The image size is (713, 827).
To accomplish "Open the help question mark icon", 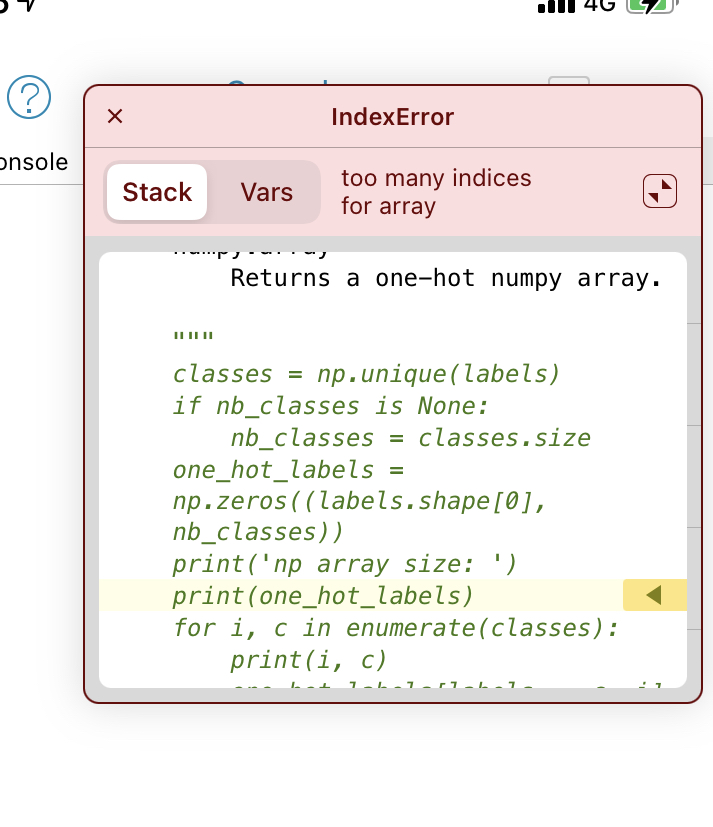I will [x=29, y=97].
